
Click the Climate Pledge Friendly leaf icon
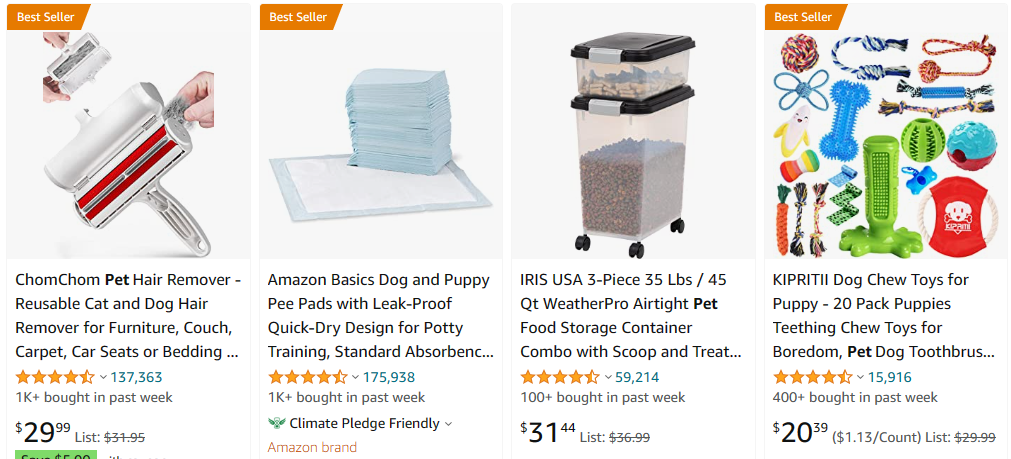click(277, 423)
